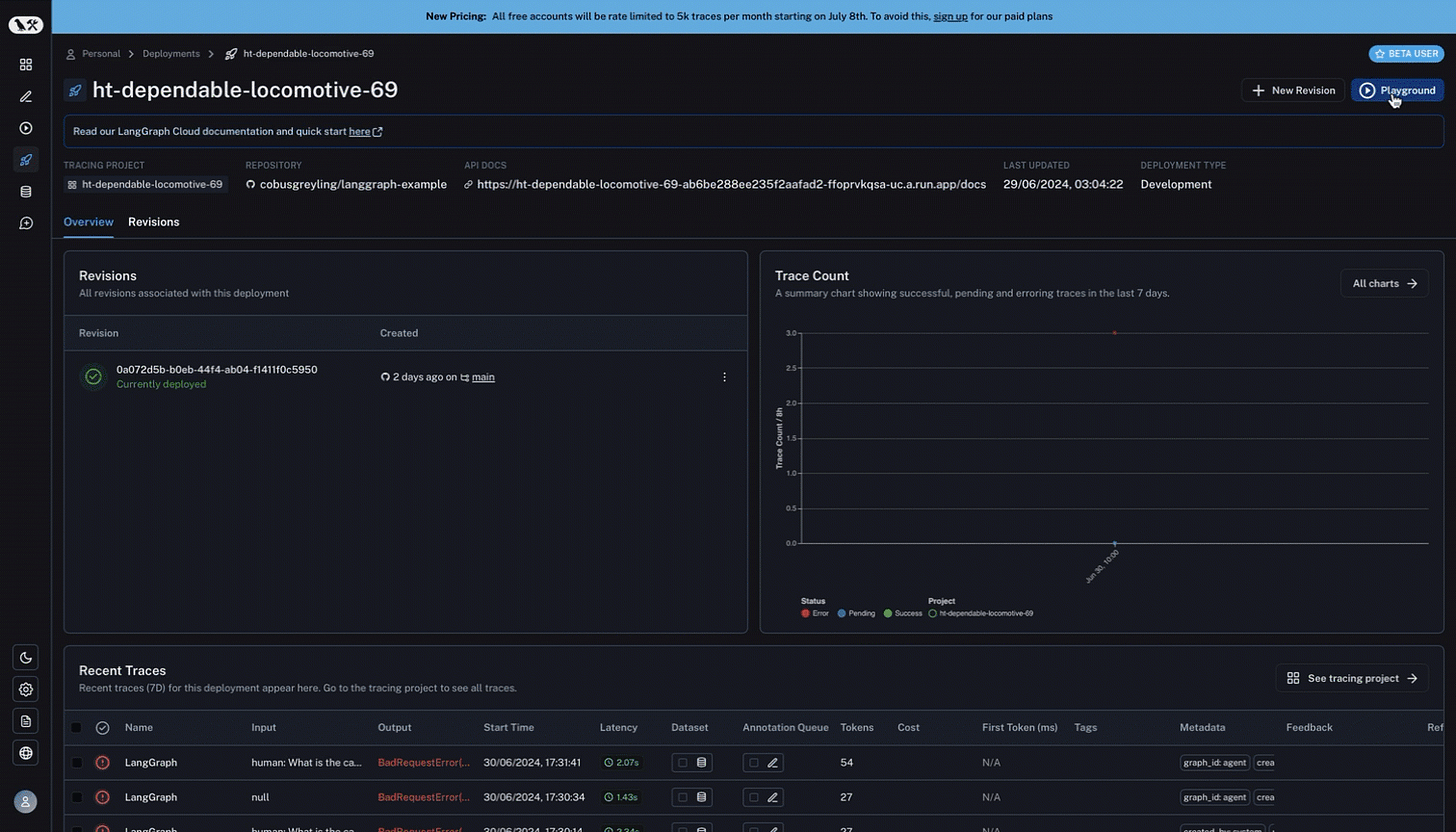1456x832 pixels.
Task: Switch to the Revisions tab
Action: 154,222
